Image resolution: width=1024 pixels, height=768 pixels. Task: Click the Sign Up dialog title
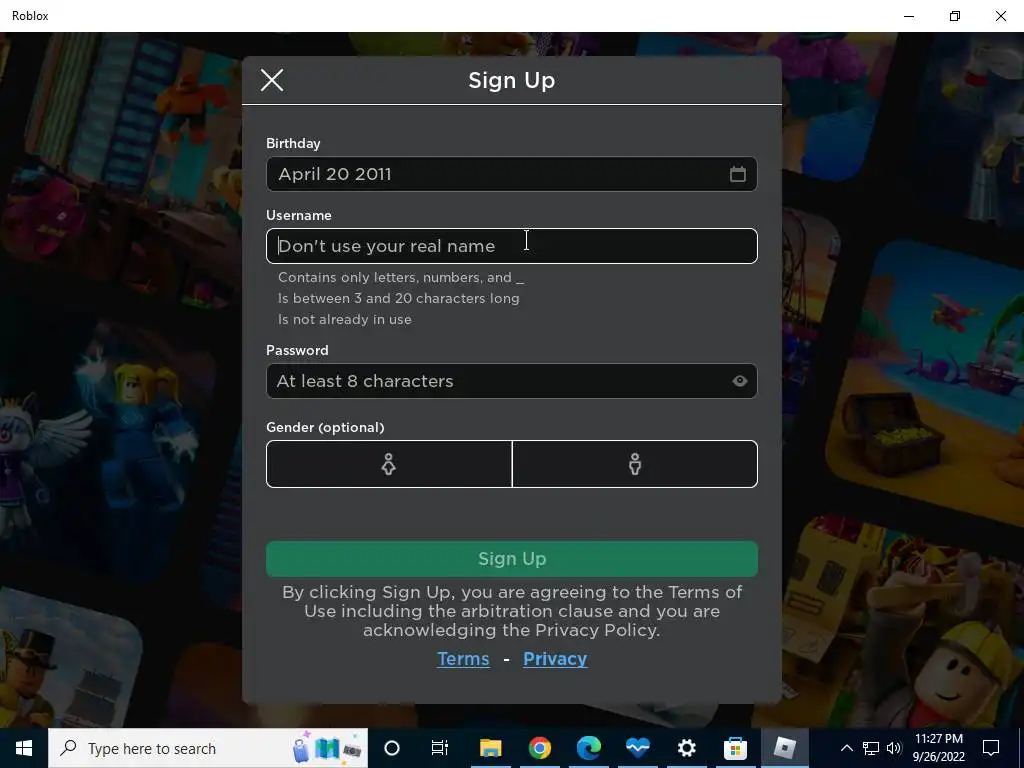point(511,80)
